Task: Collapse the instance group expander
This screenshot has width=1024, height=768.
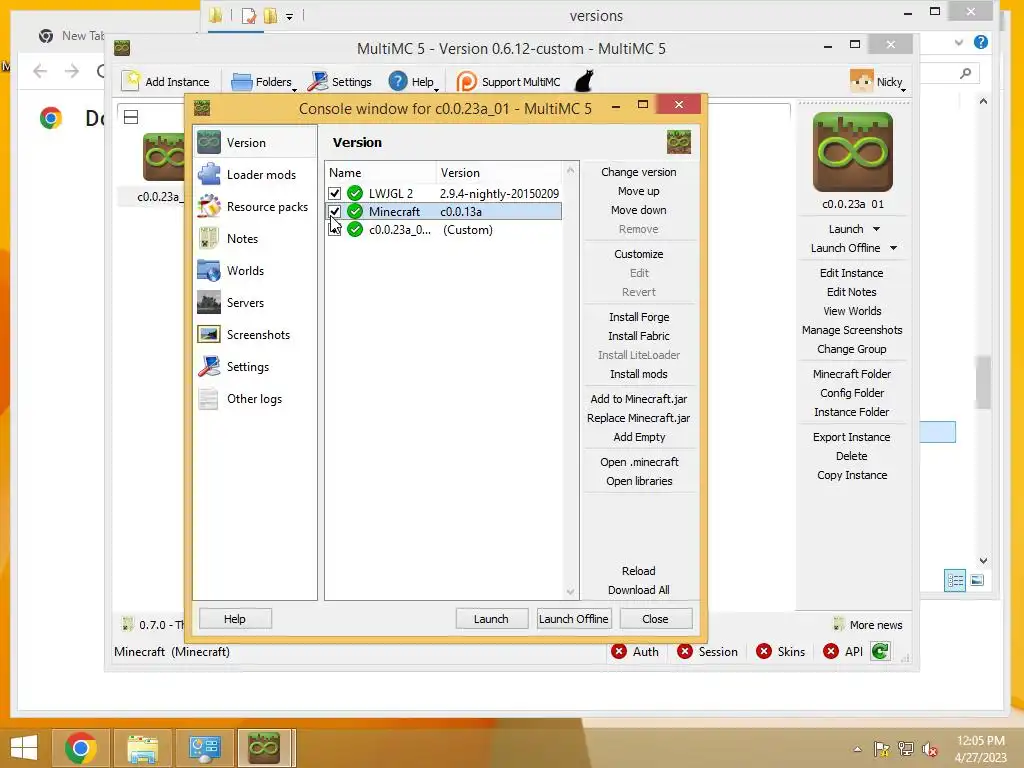Action: pos(131,117)
